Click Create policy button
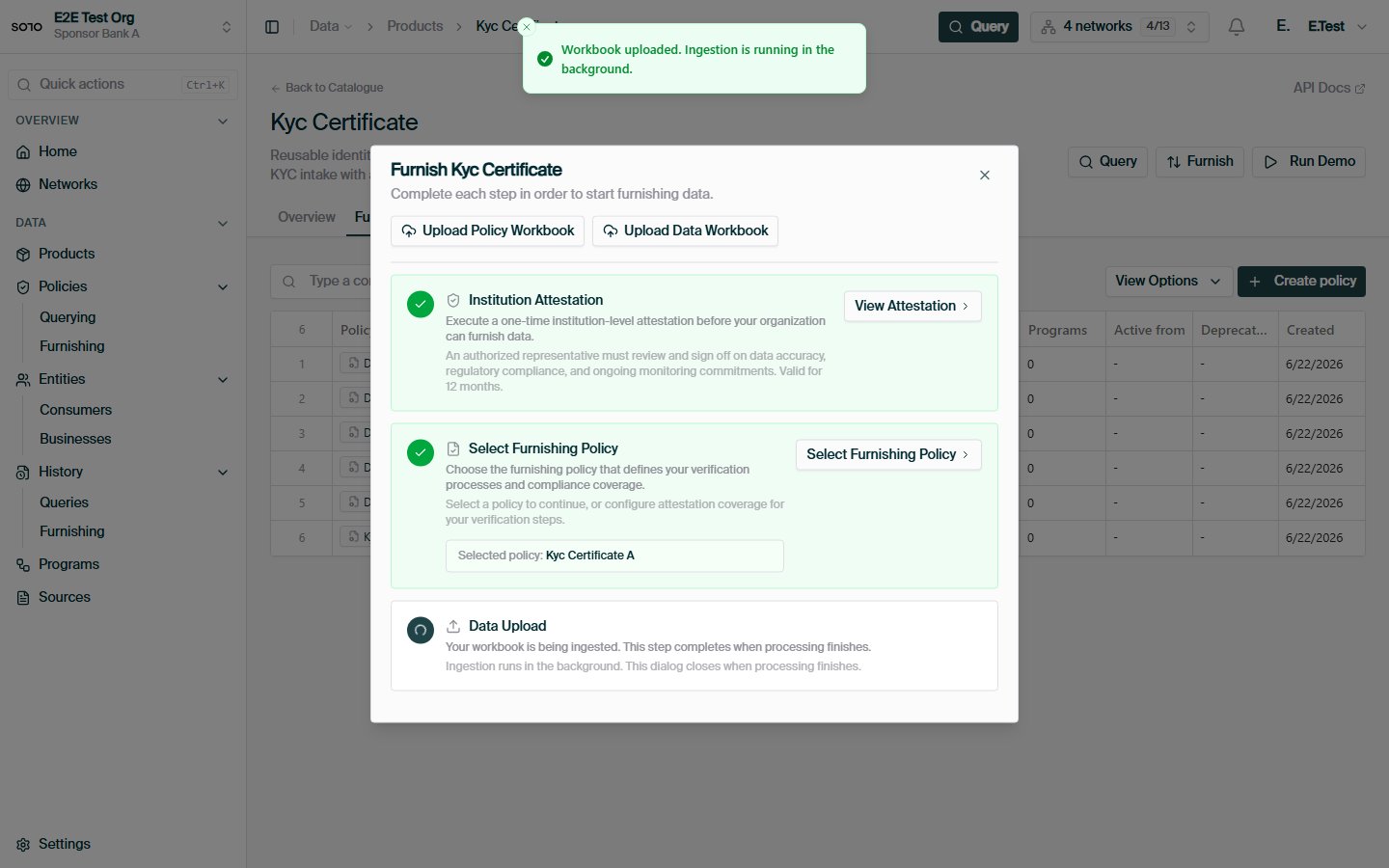1389x868 pixels. [1301, 282]
